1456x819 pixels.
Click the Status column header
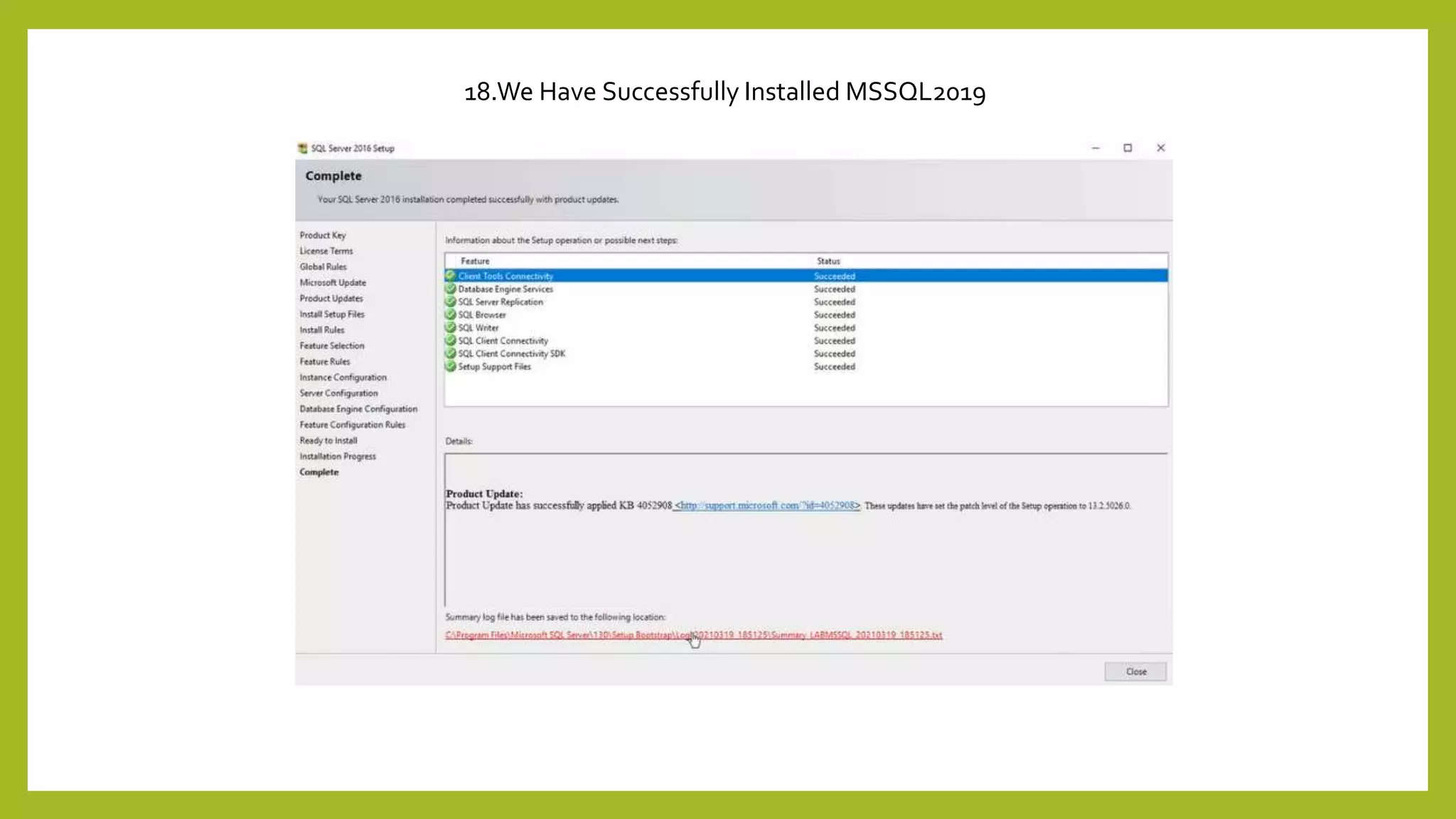point(828,261)
